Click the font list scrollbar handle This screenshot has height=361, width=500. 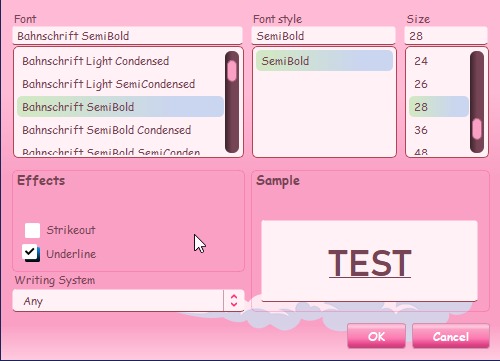coord(232,71)
